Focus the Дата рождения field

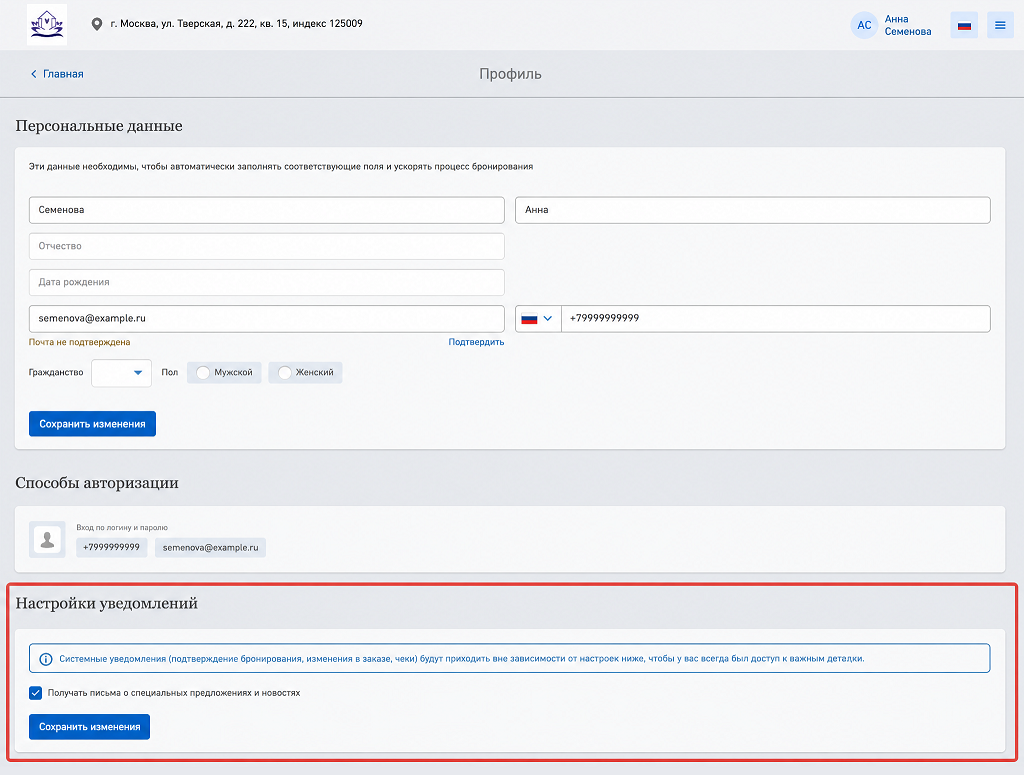(x=266, y=282)
